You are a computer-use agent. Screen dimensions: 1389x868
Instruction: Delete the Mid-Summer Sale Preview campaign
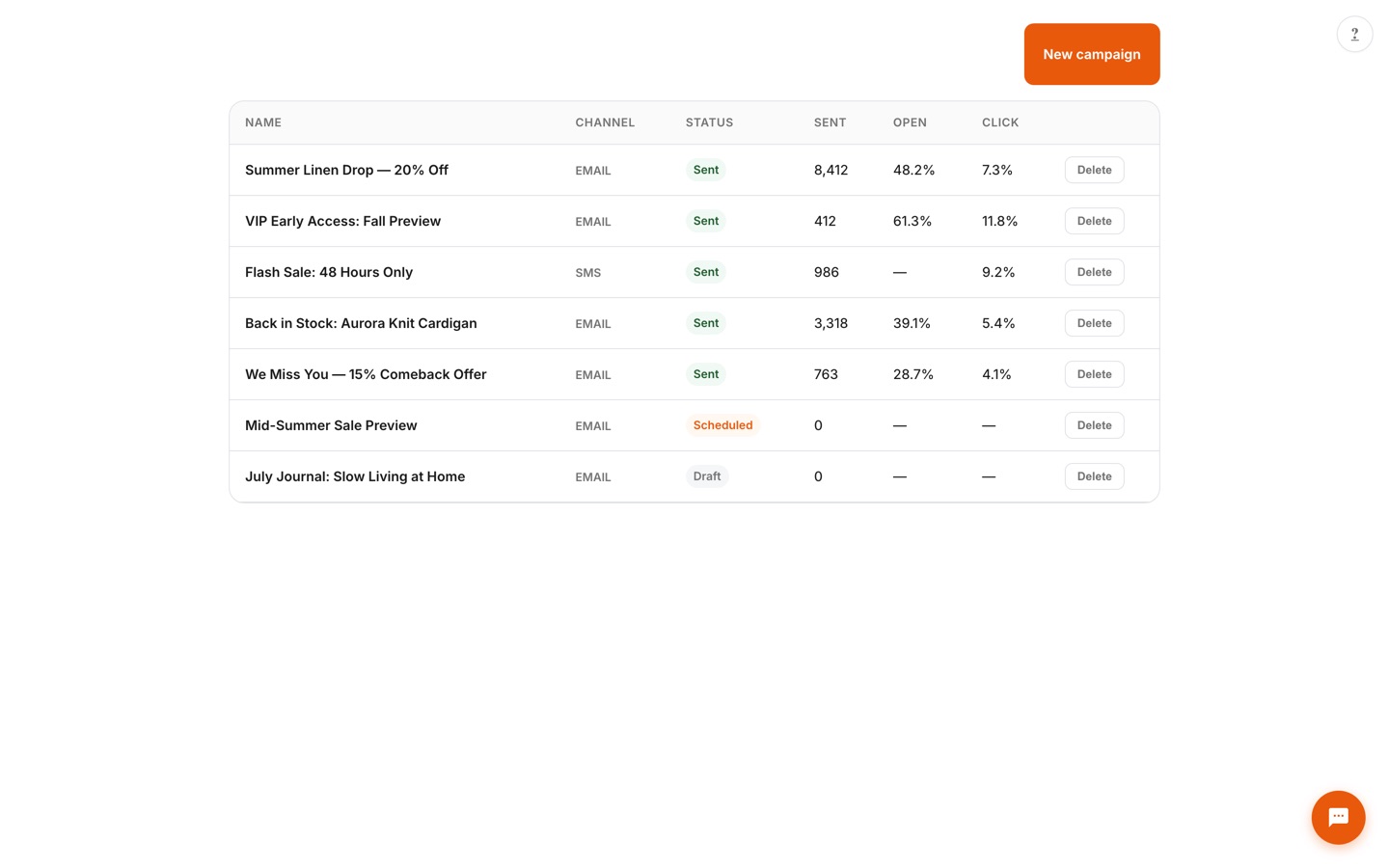pos(1094,425)
